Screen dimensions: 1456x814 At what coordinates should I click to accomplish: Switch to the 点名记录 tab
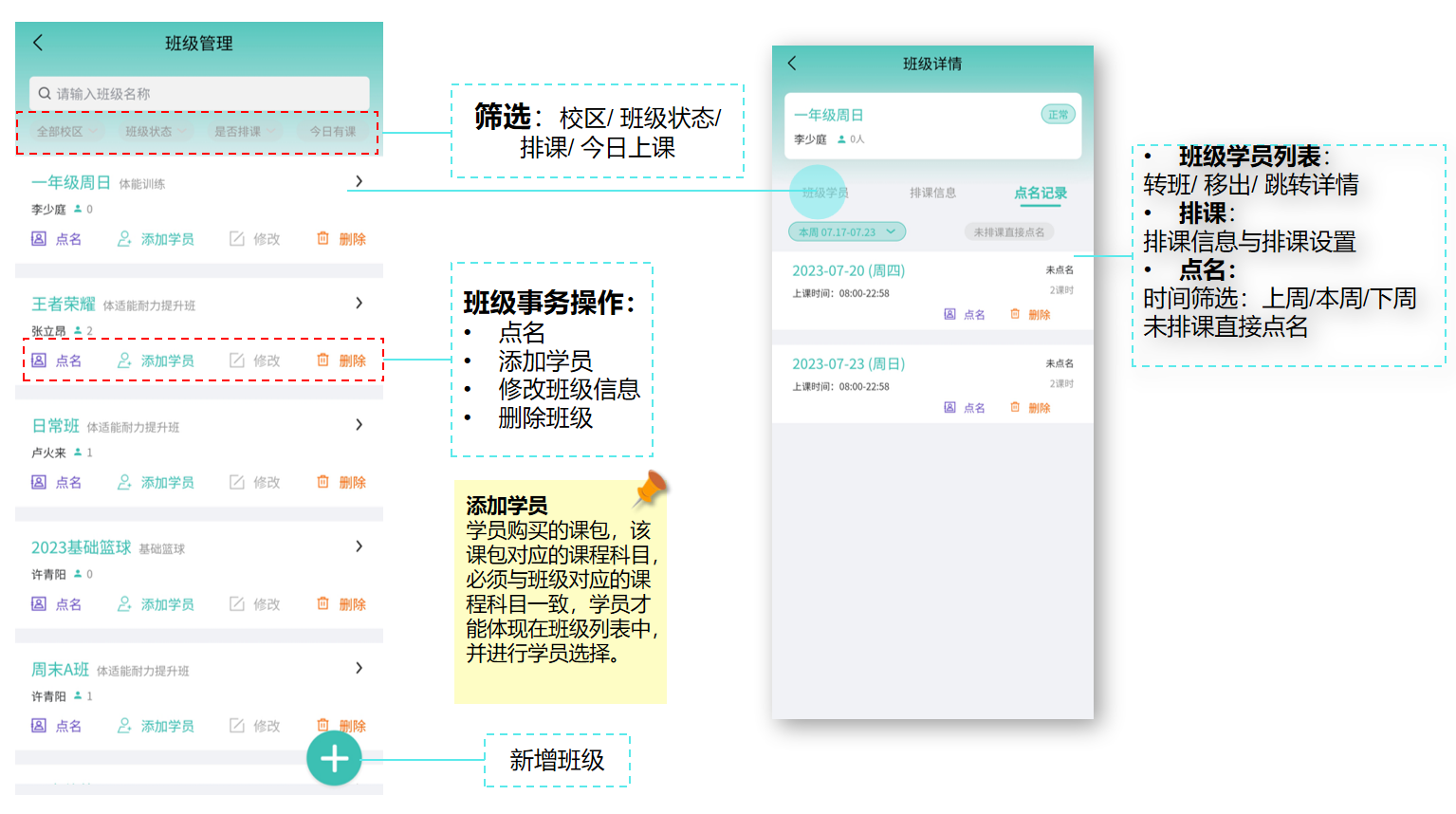[1041, 193]
